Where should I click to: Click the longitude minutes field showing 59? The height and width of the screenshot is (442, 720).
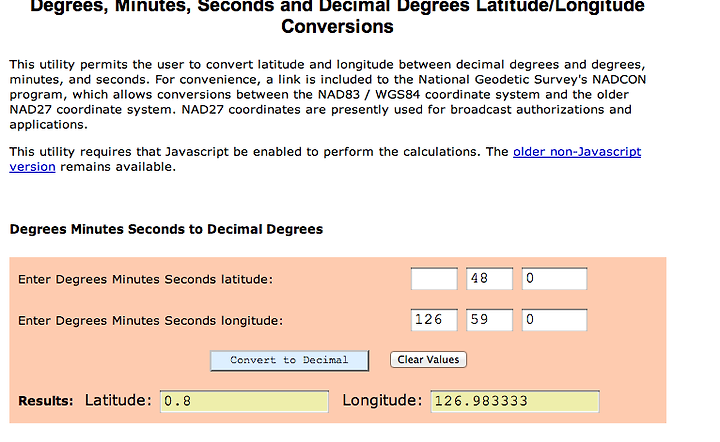tap(489, 320)
